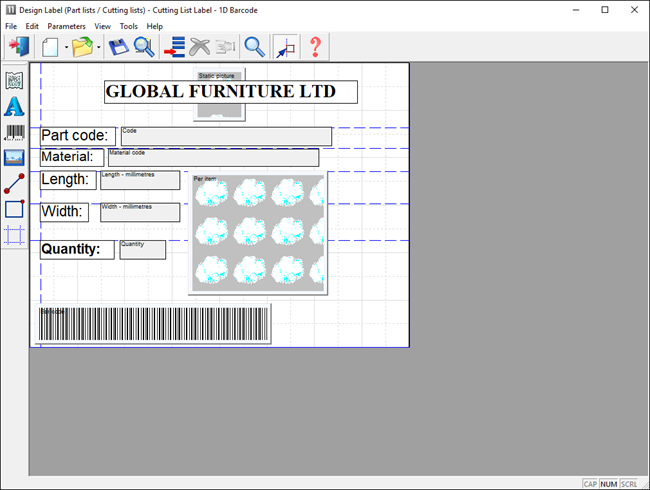Select the picture tool in sidebar
Screen dimensions: 650x490
tap(14, 158)
